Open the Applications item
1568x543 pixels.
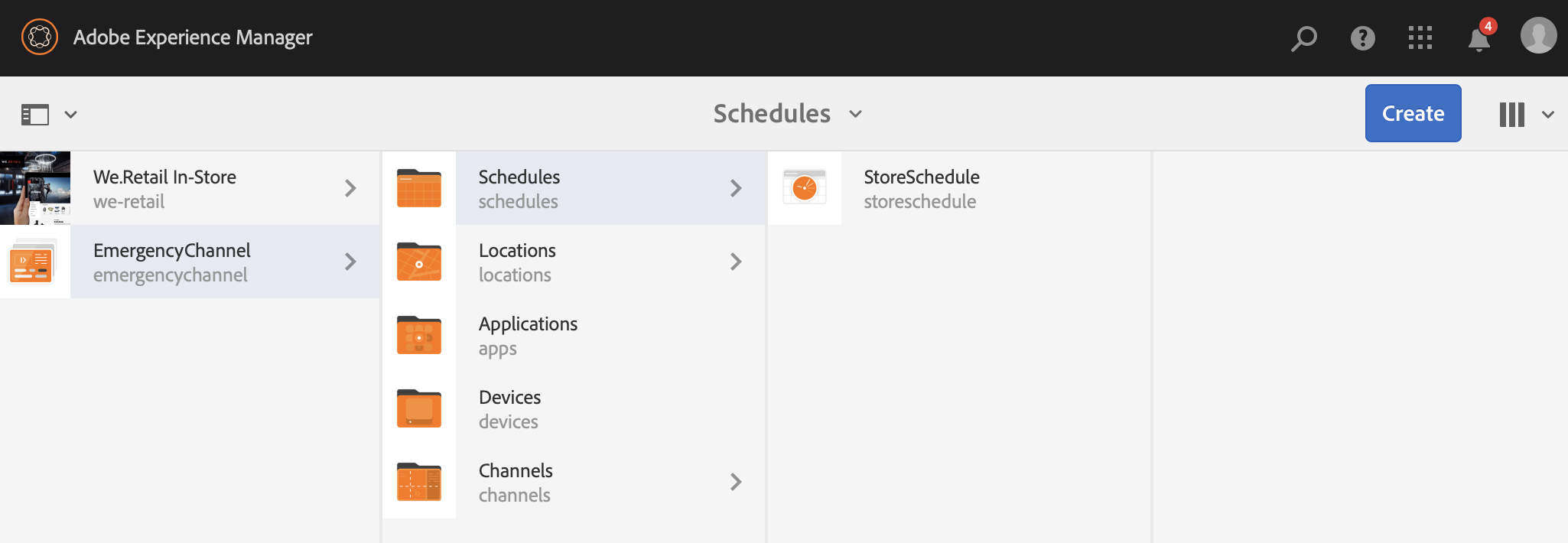click(528, 335)
